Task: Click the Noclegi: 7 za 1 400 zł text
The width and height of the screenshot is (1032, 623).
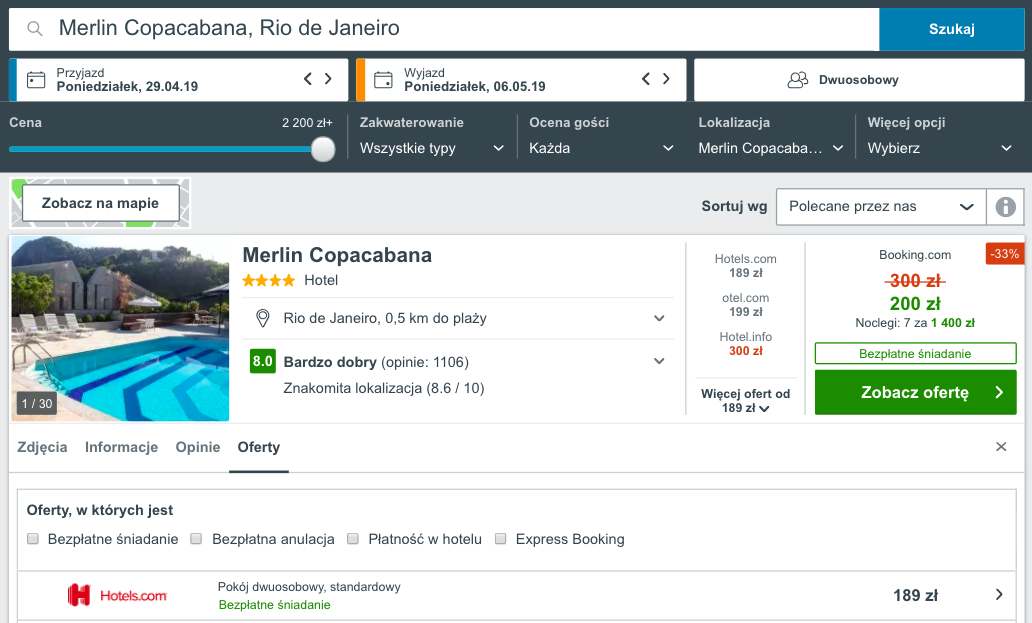Action: click(915, 323)
